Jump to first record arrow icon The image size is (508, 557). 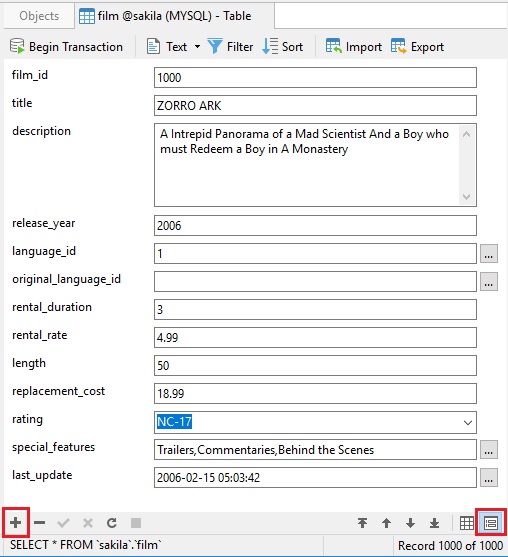tap(362, 523)
